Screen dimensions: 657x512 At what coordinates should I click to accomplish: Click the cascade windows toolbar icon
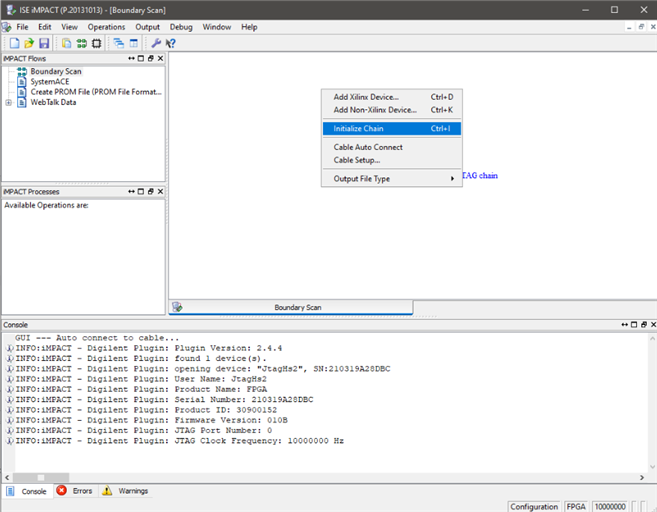pos(118,43)
